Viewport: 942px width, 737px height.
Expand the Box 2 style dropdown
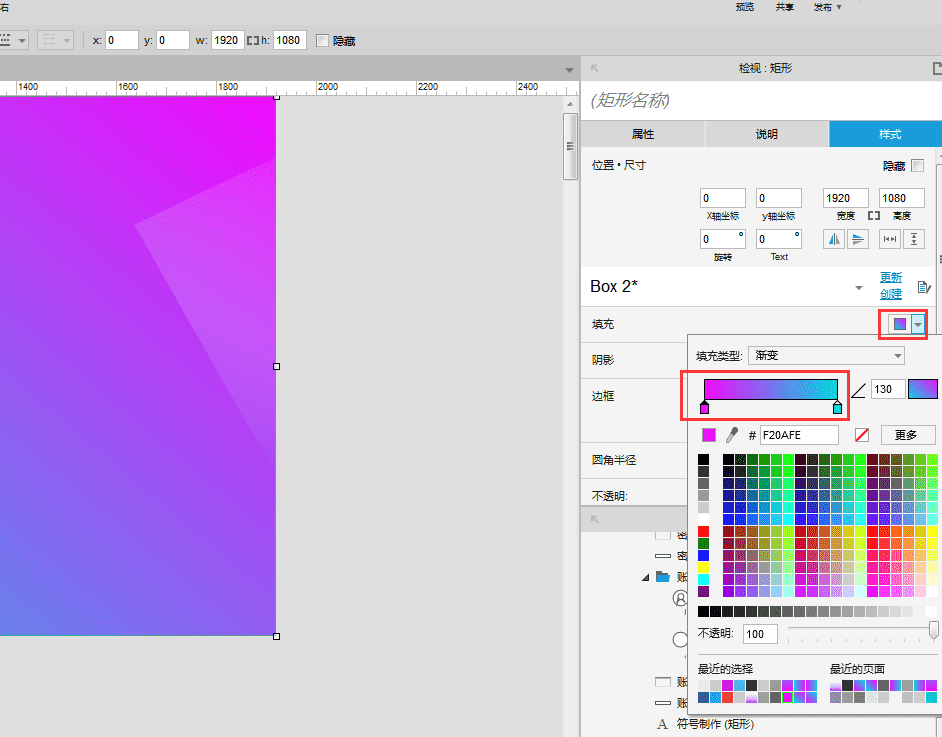pos(859,288)
